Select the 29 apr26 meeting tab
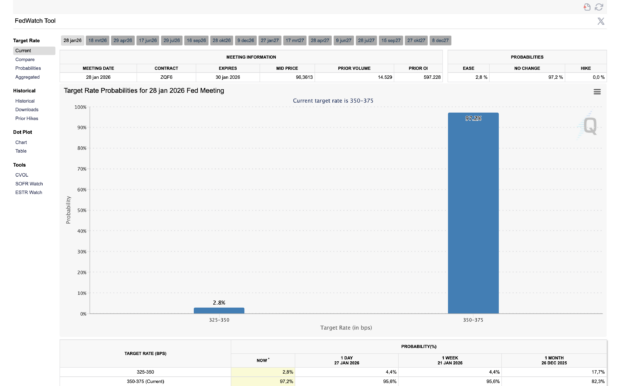This screenshot has height=386, width=640. 123,40
